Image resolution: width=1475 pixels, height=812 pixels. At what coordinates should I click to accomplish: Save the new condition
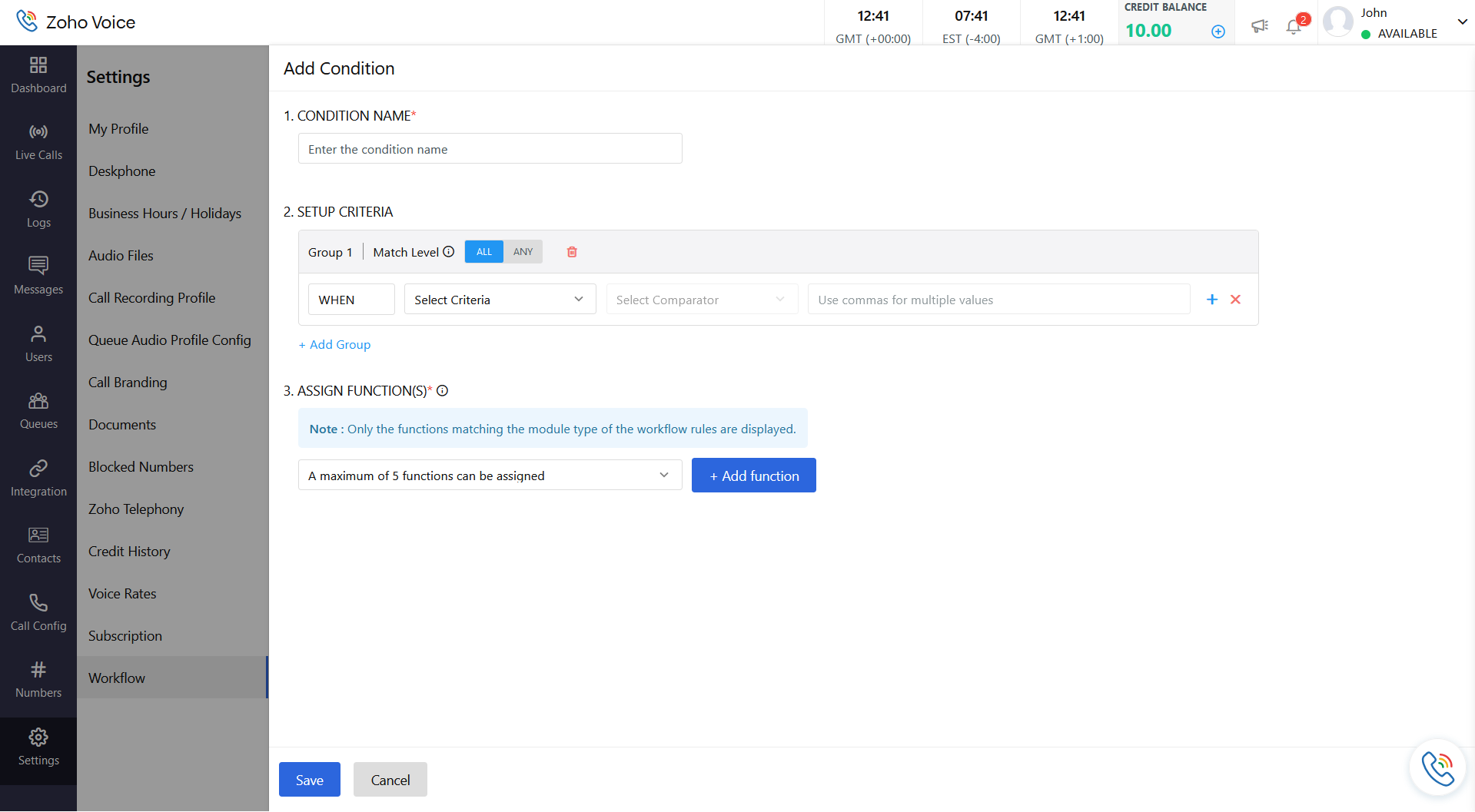coord(310,780)
